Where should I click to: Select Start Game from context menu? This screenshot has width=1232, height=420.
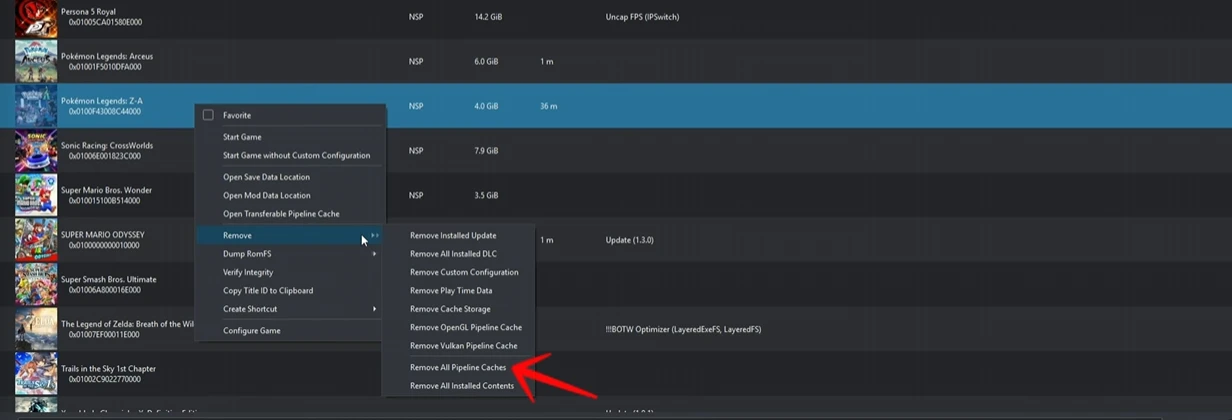point(242,137)
